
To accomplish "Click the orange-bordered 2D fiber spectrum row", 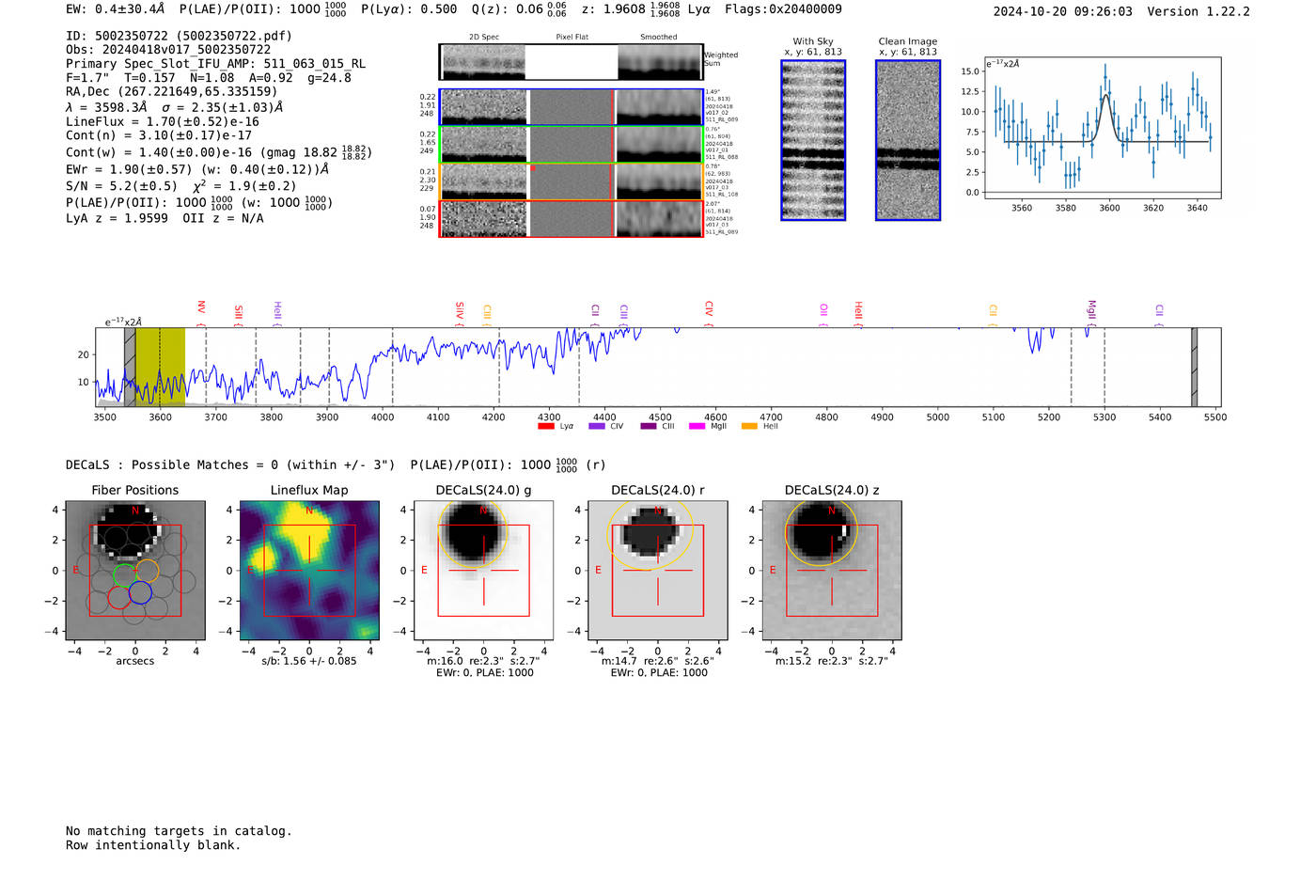I will (571, 181).
